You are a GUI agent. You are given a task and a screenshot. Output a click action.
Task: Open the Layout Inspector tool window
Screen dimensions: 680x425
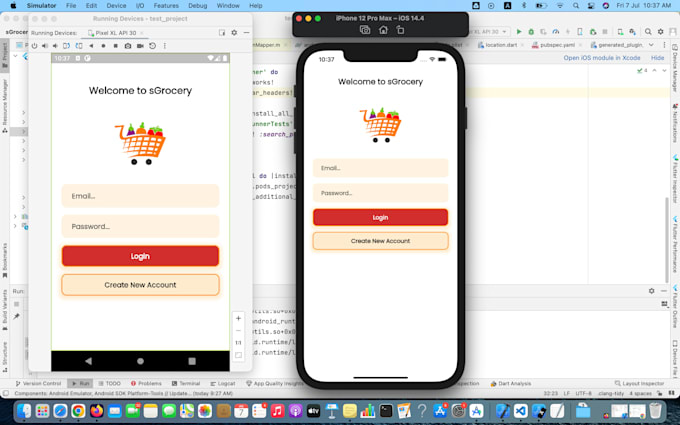[639, 383]
